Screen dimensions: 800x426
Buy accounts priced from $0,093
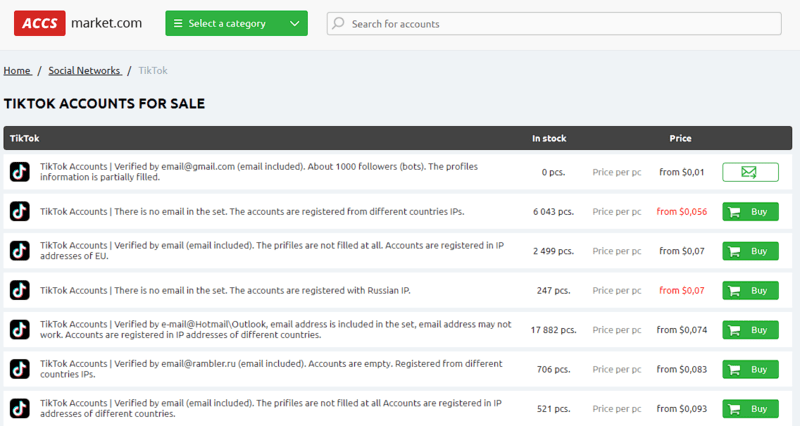[751, 409]
